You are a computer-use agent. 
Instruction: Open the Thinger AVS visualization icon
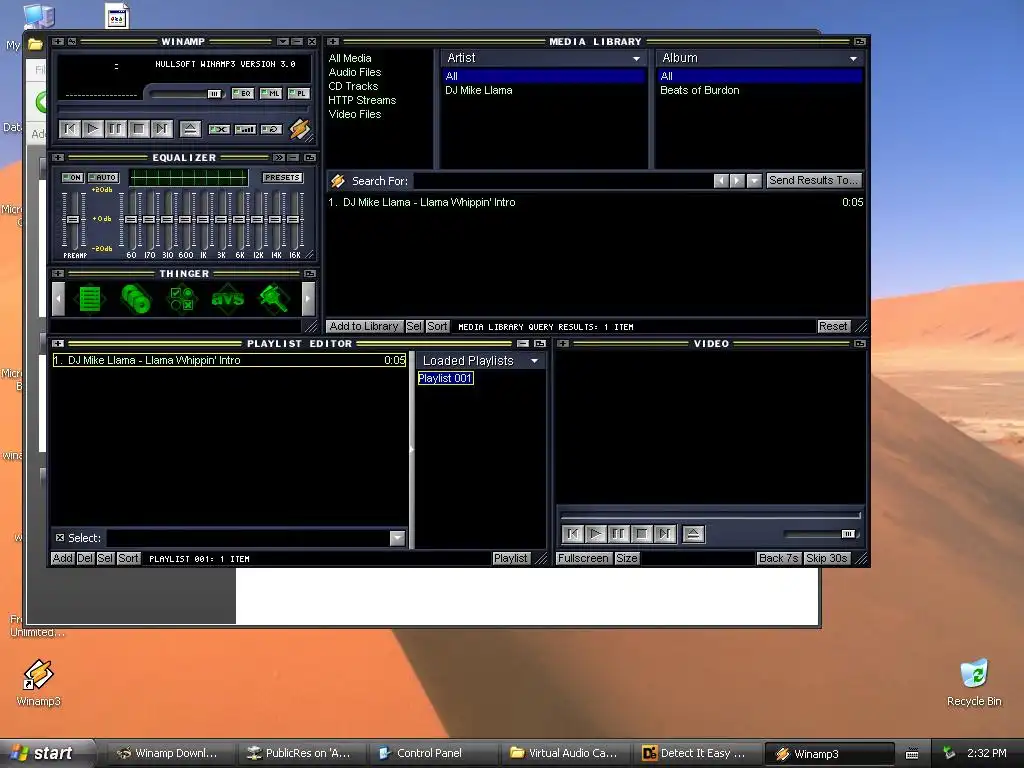[x=227, y=299]
